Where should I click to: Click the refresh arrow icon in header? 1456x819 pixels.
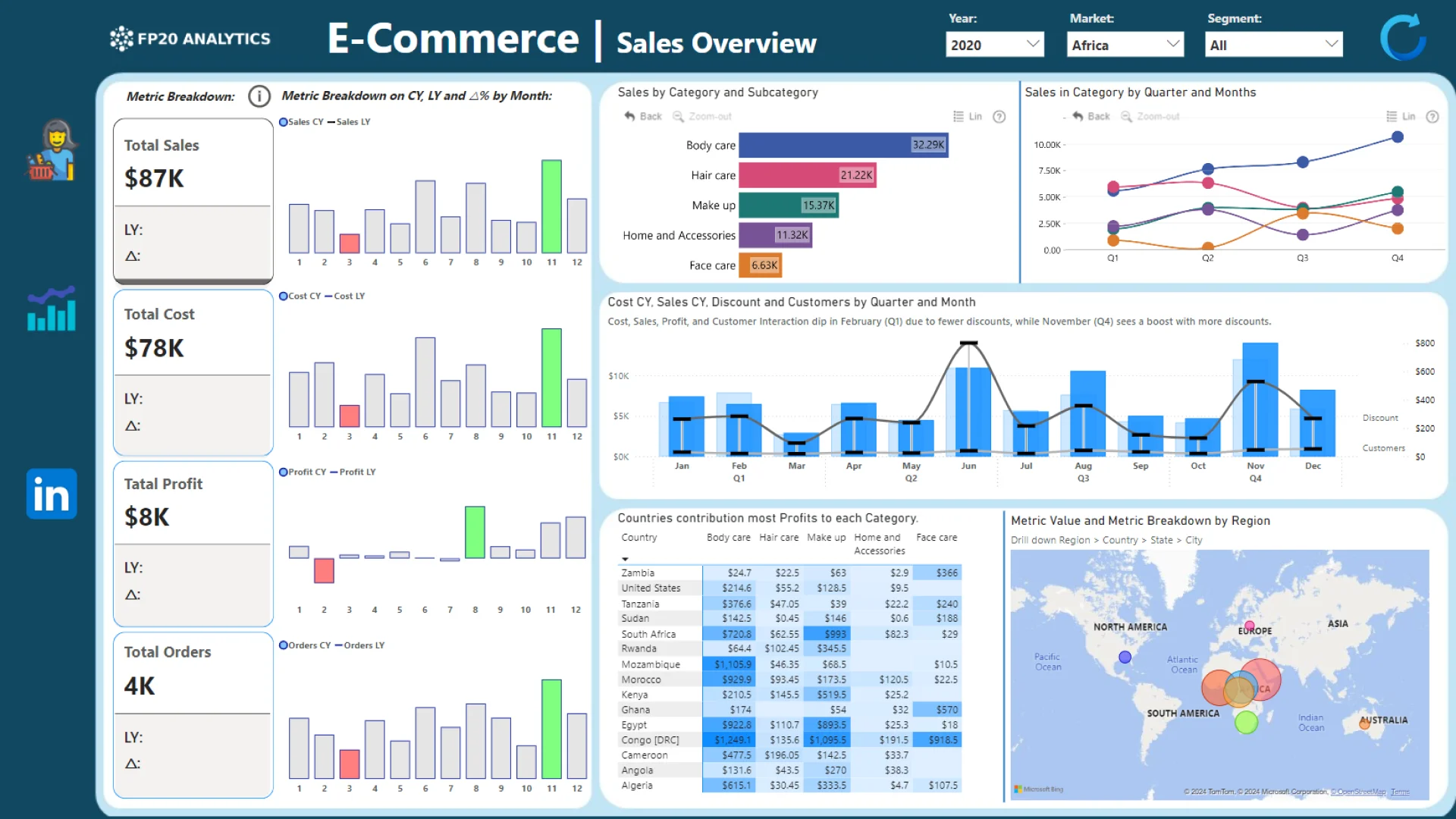(1402, 37)
